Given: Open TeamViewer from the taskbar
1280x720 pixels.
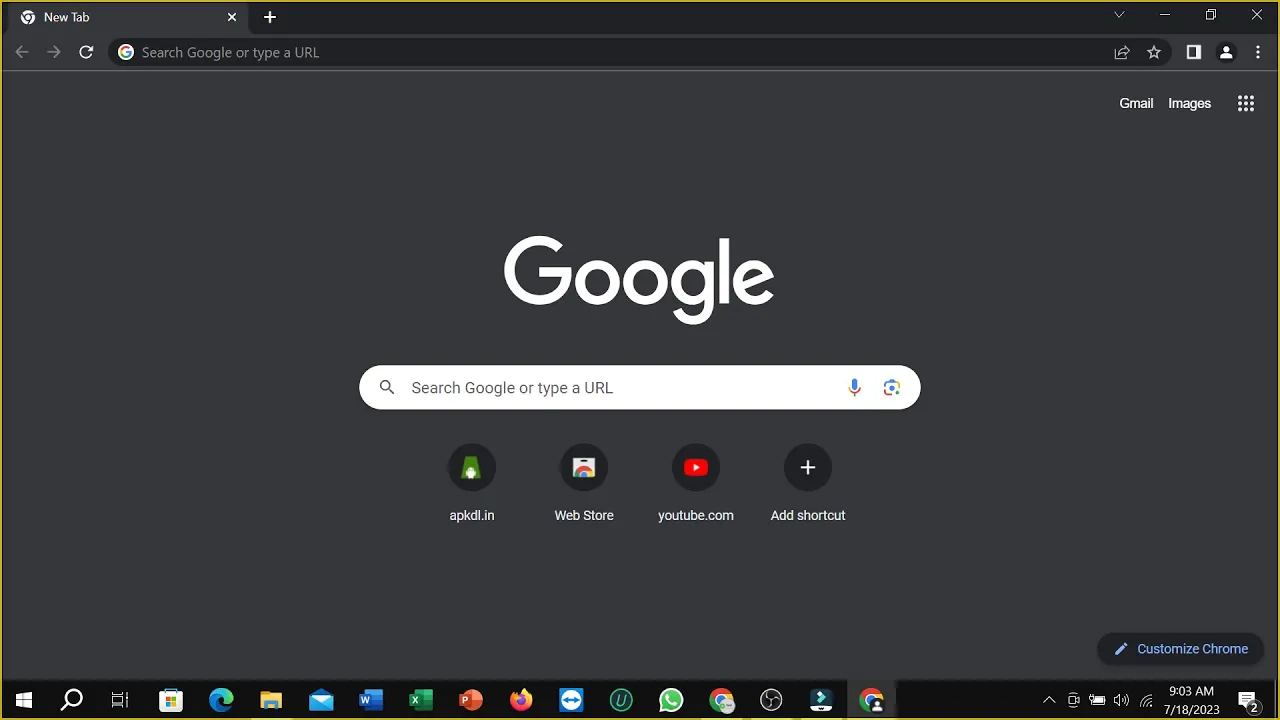Looking at the screenshot, I should pos(571,700).
